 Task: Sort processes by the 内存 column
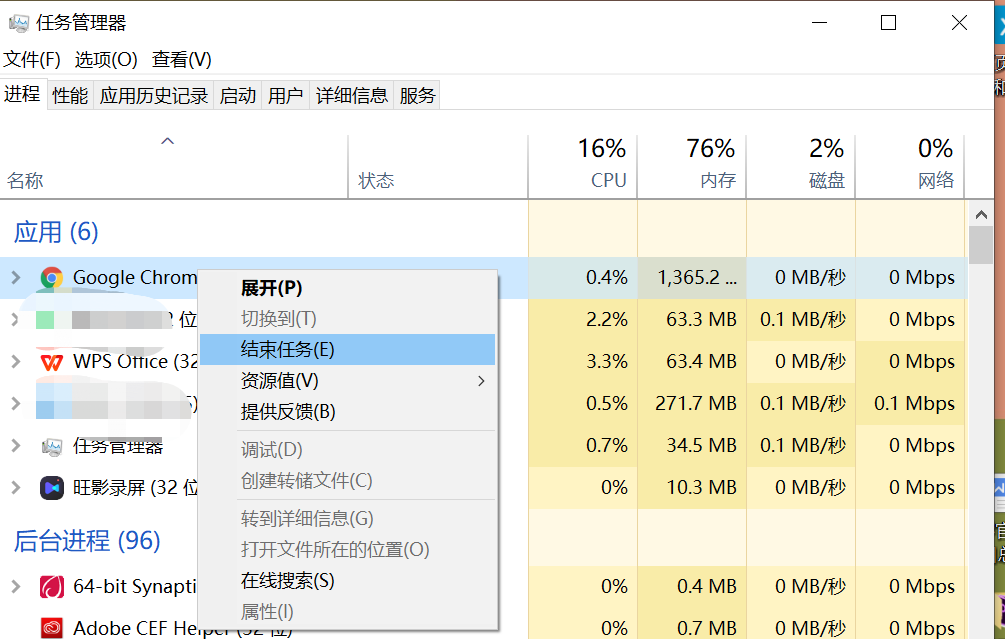692,167
